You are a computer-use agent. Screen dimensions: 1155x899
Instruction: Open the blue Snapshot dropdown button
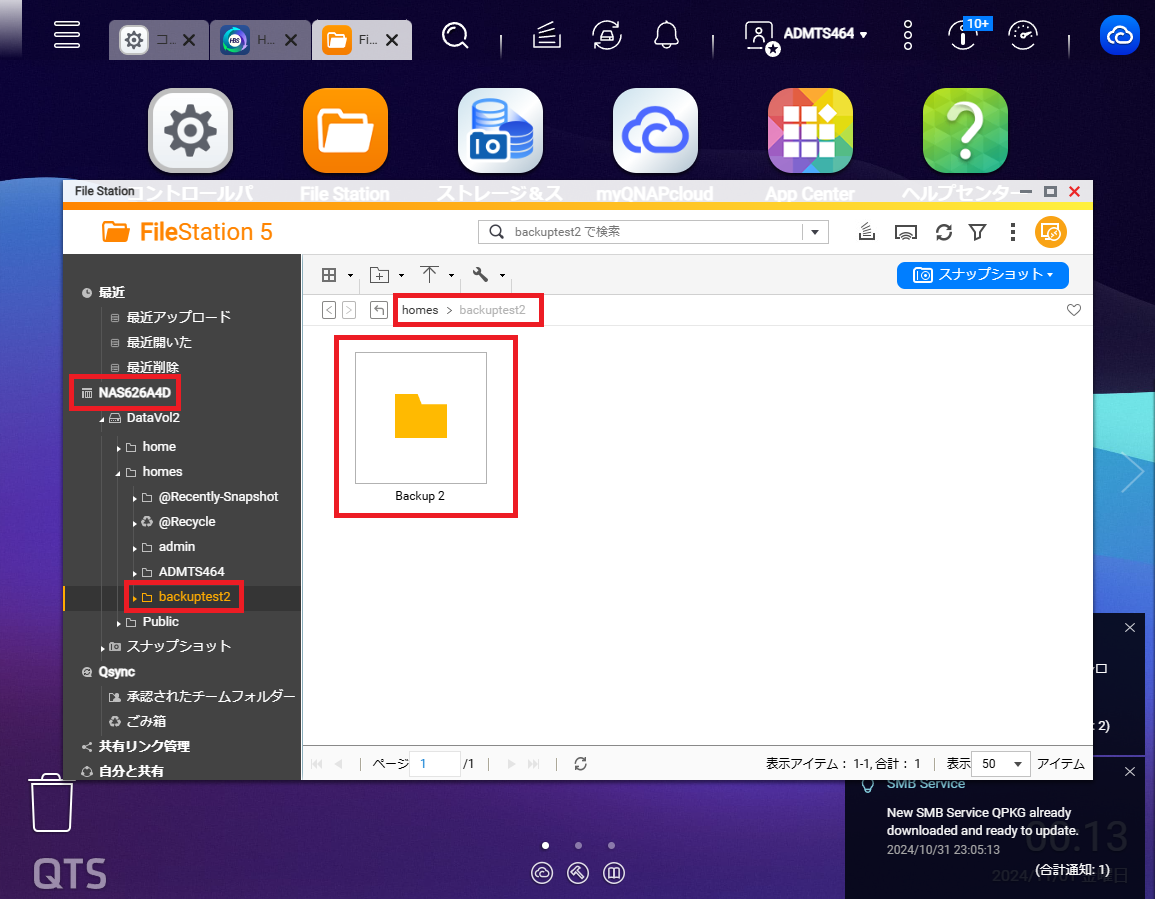(x=983, y=275)
